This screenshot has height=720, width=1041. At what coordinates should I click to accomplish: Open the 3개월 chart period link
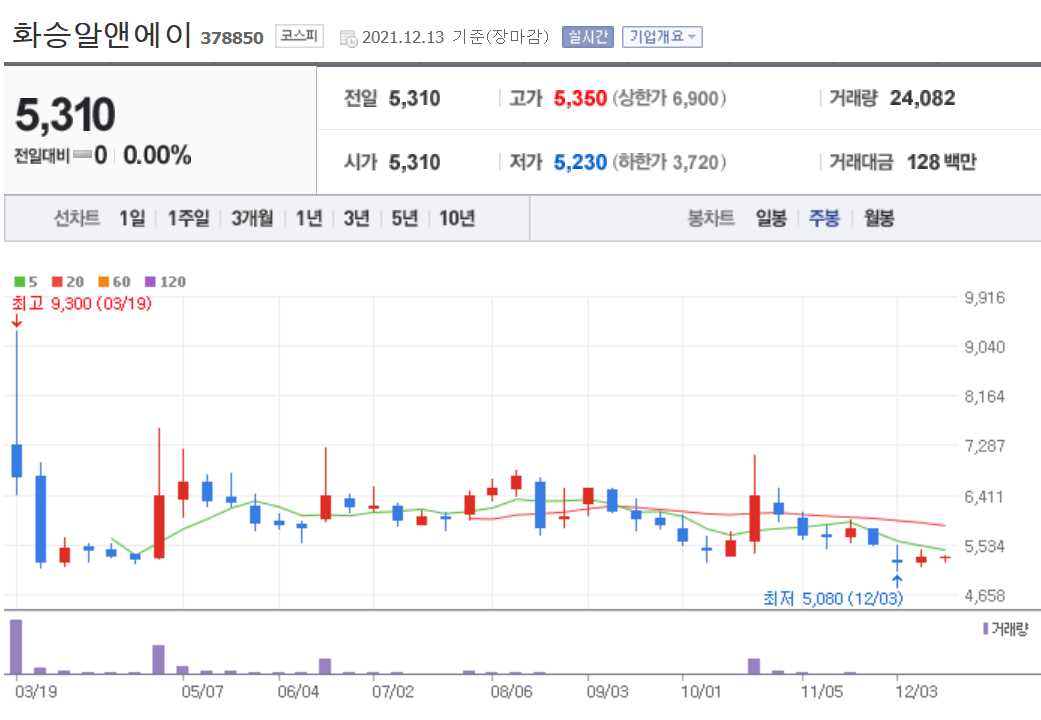[252, 218]
